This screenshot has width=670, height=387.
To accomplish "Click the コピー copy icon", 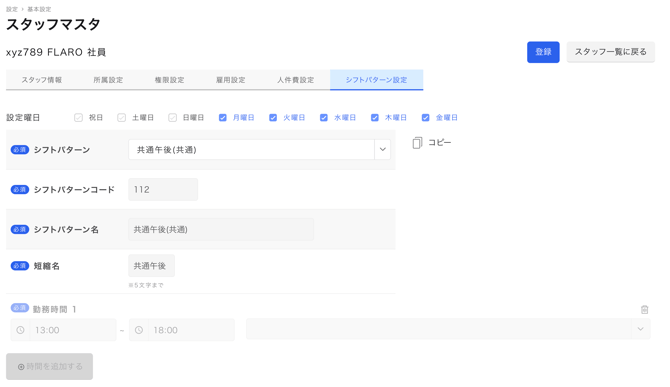I will pos(417,143).
